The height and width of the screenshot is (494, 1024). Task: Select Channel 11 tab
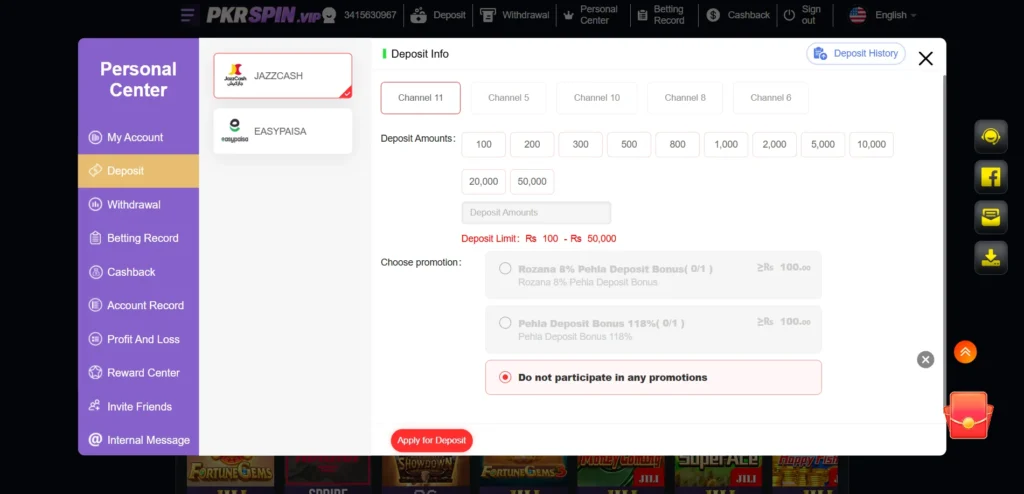click(421, 98)
